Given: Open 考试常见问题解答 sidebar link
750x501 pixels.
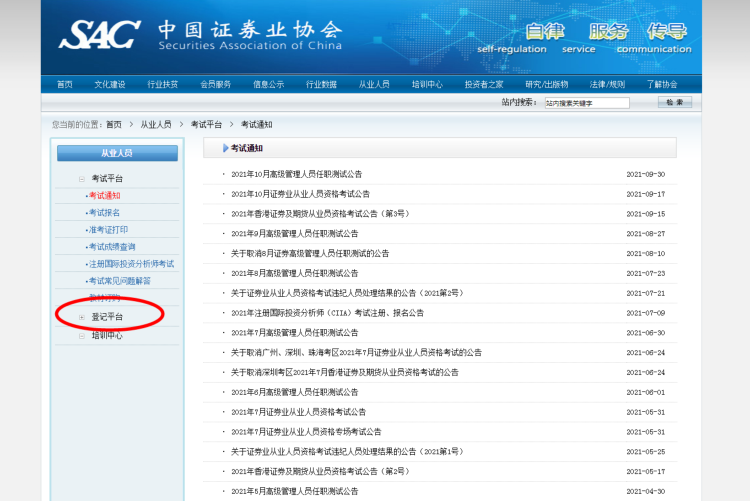Looking at the screenshot, I should 120,281.
